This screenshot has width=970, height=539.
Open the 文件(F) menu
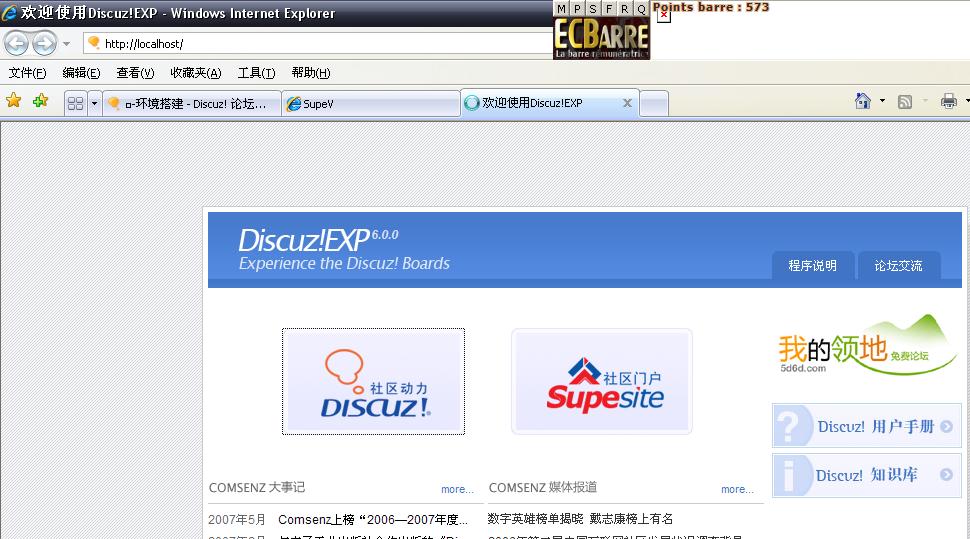click(x=27, y=73)
